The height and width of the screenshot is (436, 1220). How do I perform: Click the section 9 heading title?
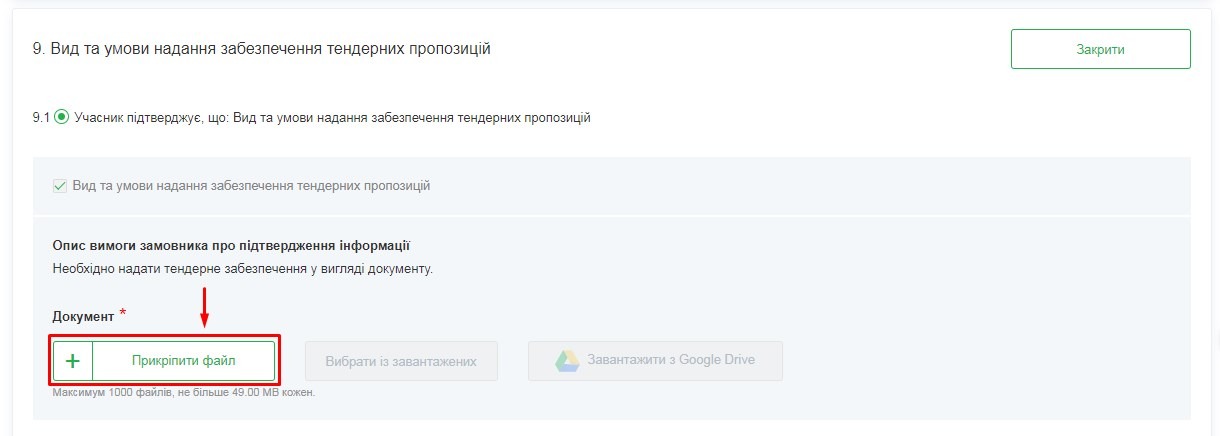click(x=262, y=48)
